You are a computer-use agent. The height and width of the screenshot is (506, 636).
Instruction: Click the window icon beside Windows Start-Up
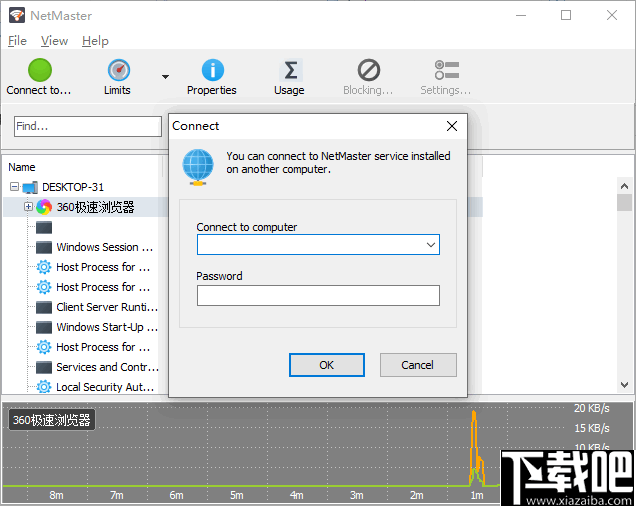(x=44, y=327)
